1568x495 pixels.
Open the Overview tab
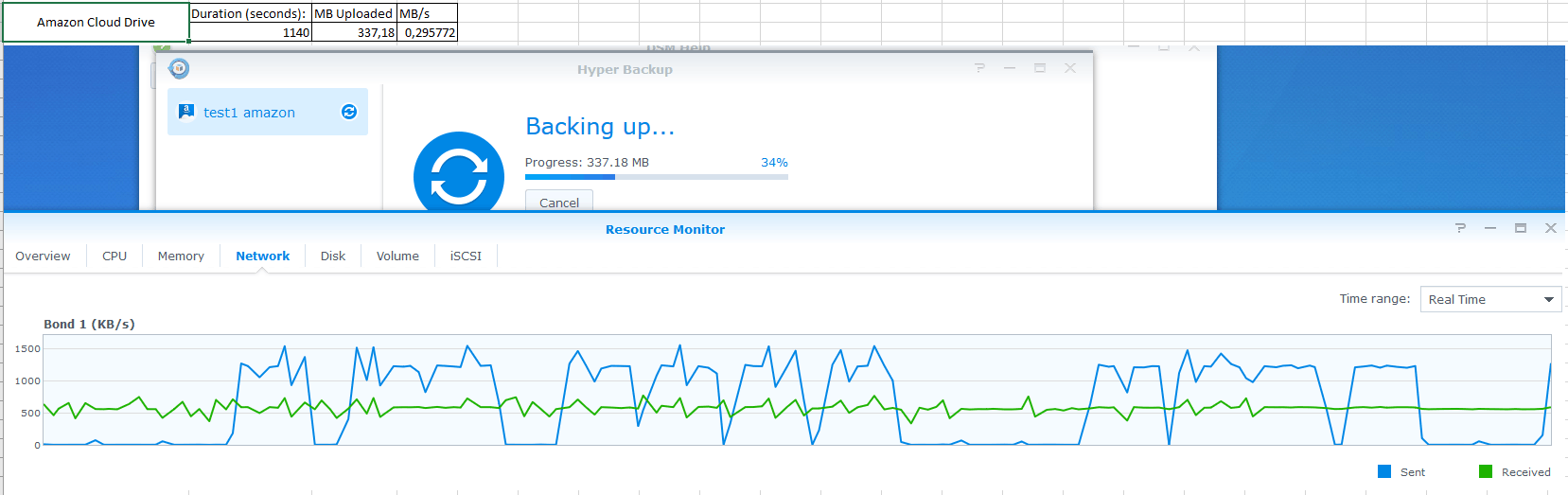click(43, 256)
